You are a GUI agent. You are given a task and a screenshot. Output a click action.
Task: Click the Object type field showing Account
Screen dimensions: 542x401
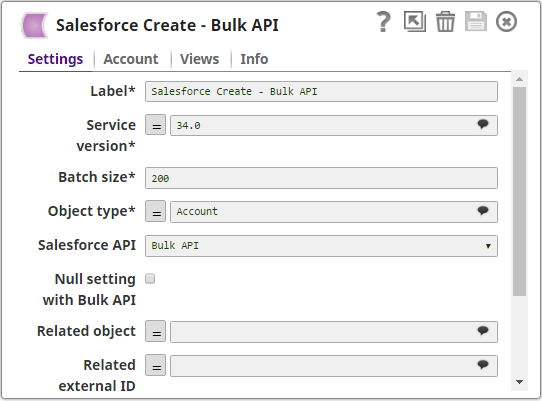(334, 212)
